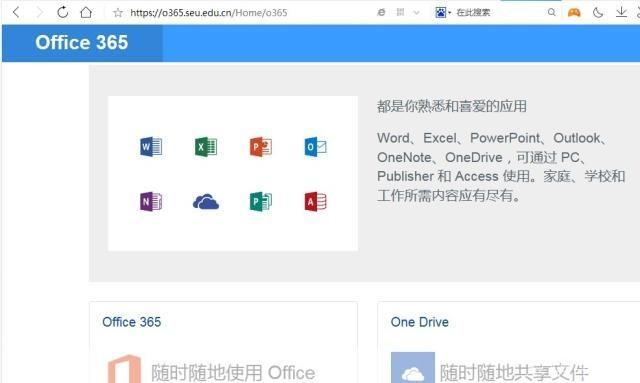Click the 随时随地使用 Office text

pos(233,372)
